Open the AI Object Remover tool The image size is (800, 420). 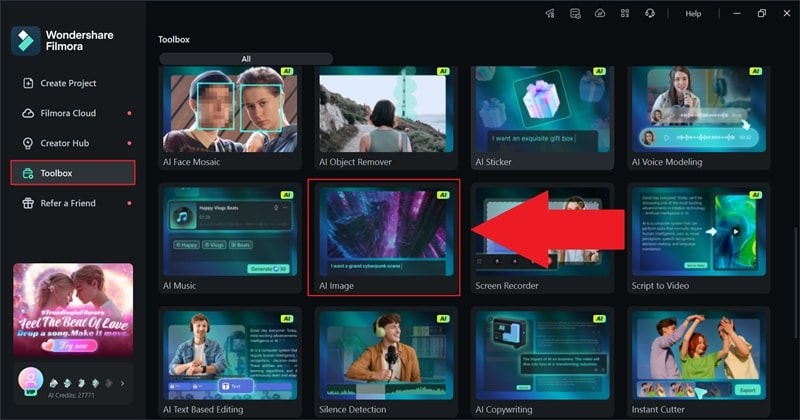386,117
